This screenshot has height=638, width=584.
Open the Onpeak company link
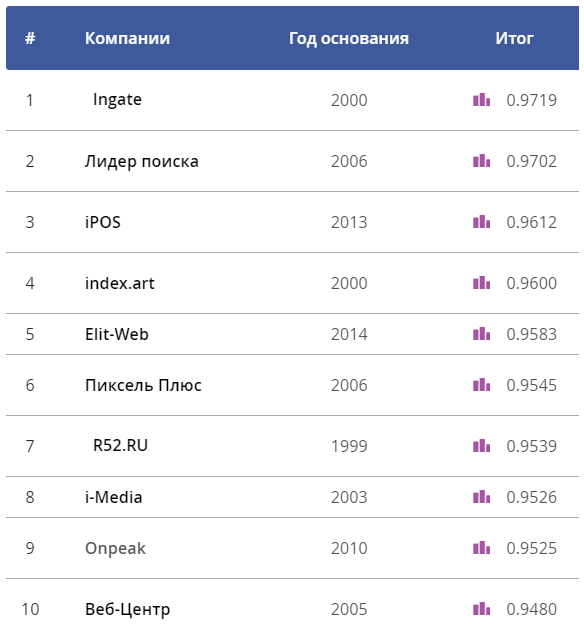(115, 549)
